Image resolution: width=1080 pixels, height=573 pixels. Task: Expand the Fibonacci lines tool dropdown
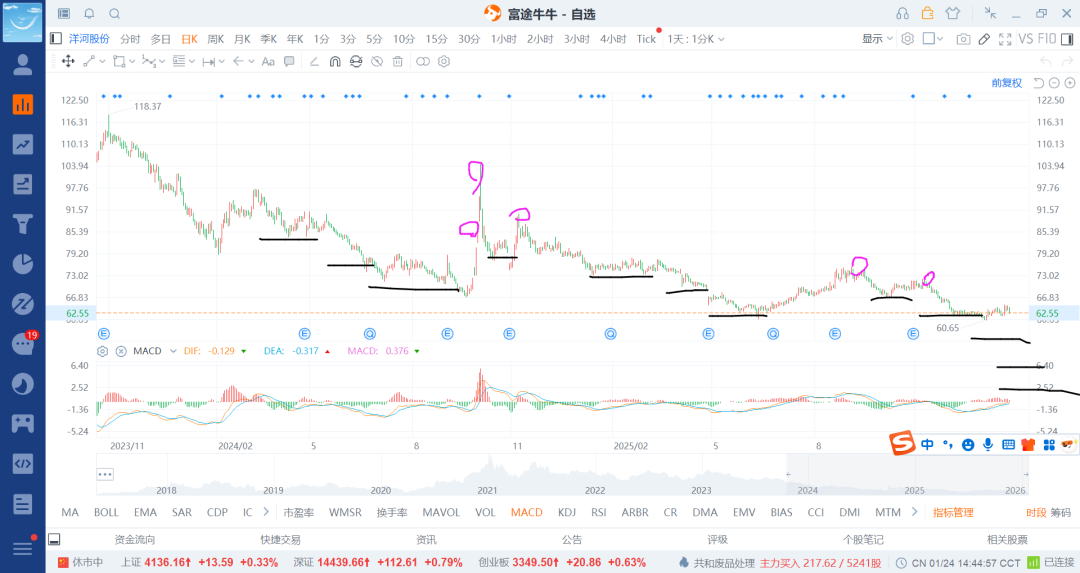tap(191, 61)
